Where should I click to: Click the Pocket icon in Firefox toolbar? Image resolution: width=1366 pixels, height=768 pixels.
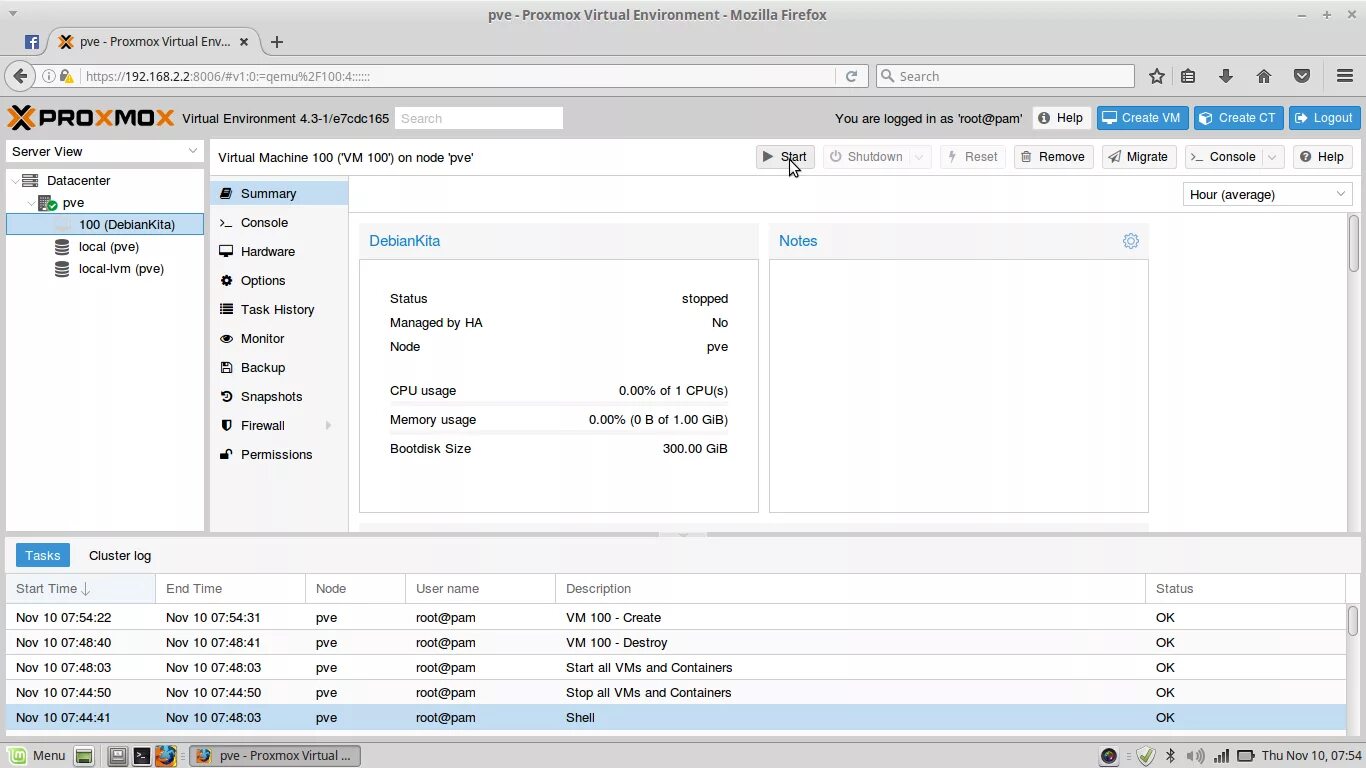point(1302,76)
